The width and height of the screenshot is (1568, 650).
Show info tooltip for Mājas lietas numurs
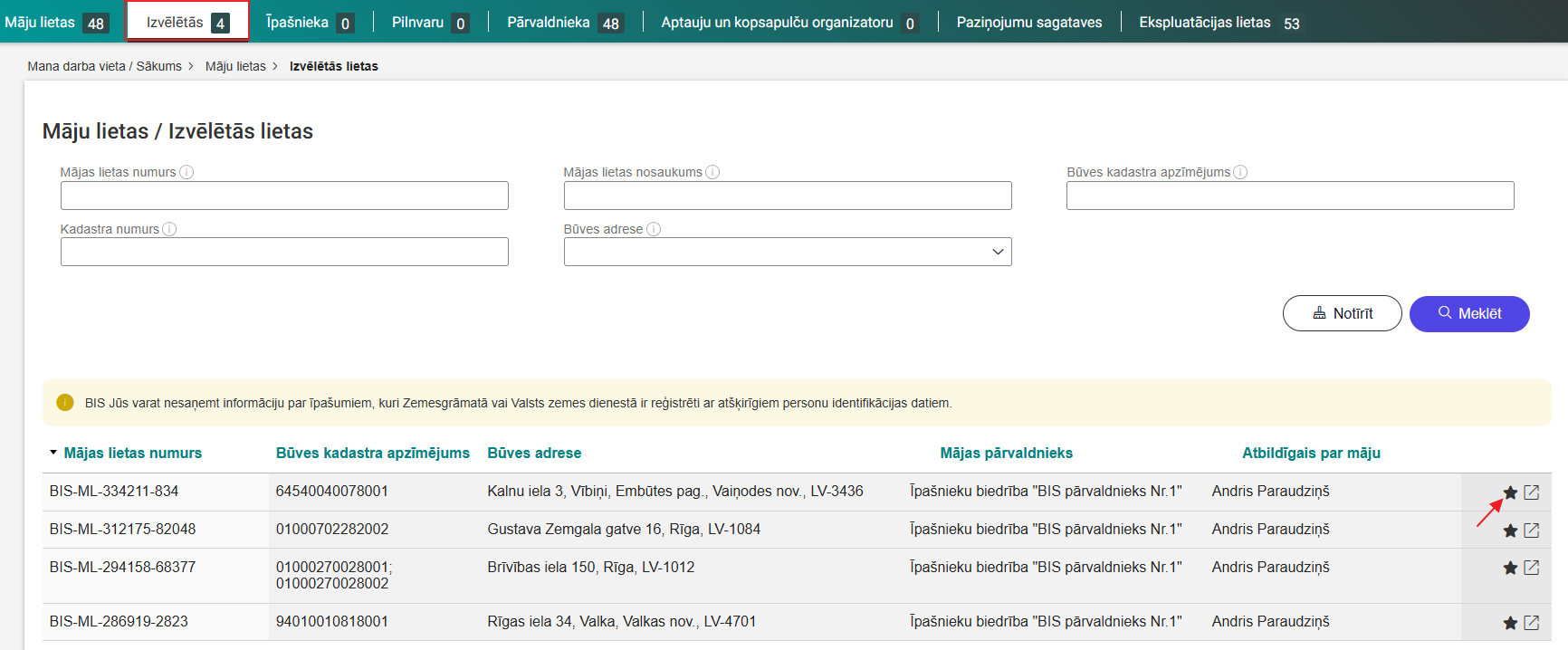[186, 172]
